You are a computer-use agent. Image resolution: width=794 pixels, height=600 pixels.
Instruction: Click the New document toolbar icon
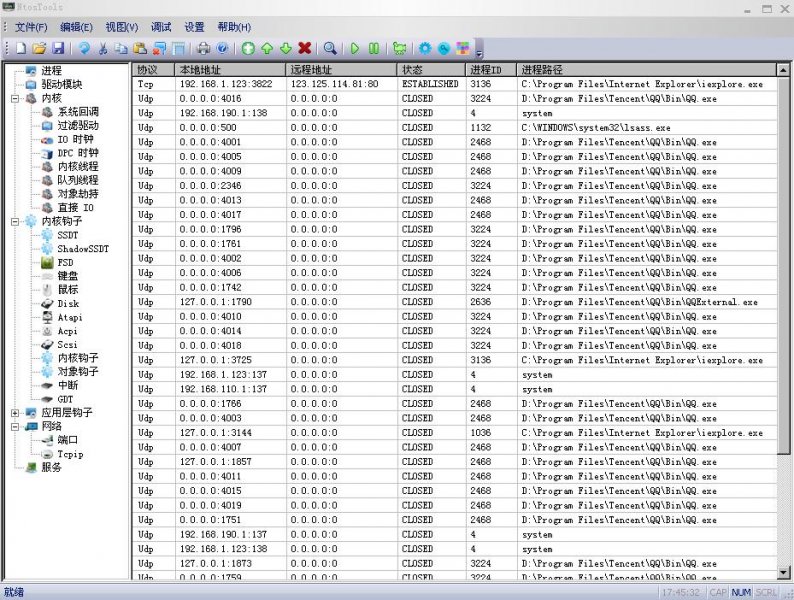point(21,49)
